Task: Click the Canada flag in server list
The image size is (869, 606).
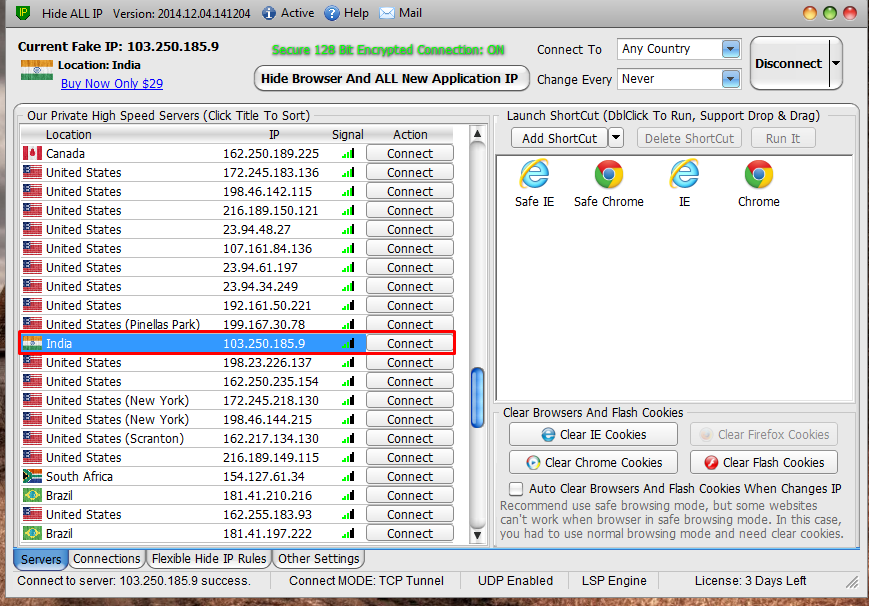Action: pyautogui.click(x=32, y=153)
